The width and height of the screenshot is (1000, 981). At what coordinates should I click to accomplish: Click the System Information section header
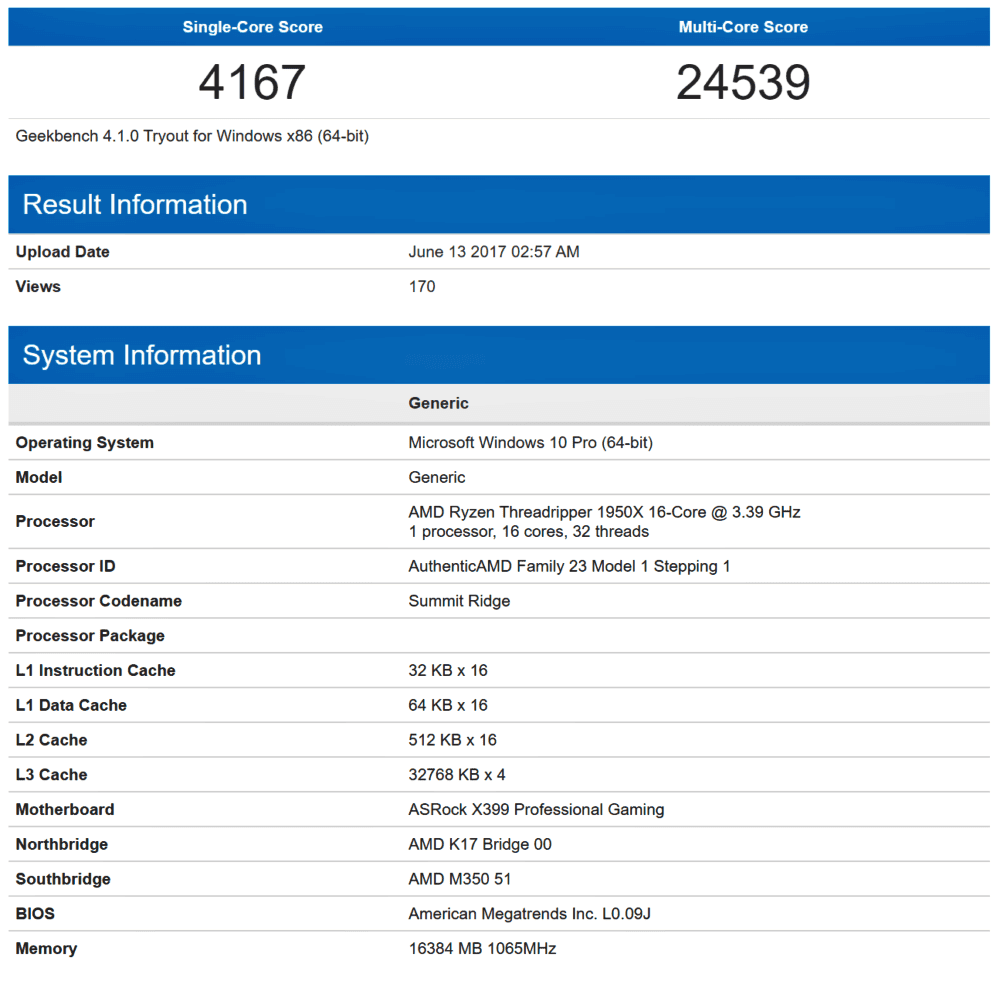click(142, 356)
